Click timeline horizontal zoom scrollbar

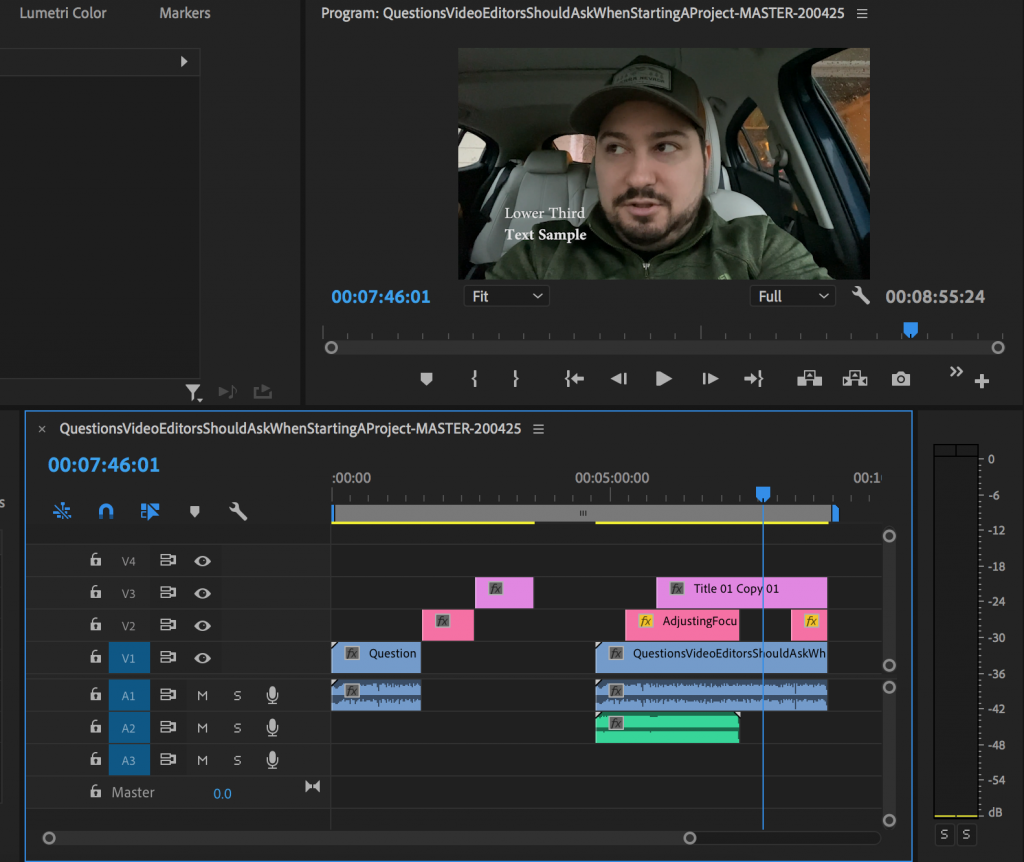coord(369,838)
